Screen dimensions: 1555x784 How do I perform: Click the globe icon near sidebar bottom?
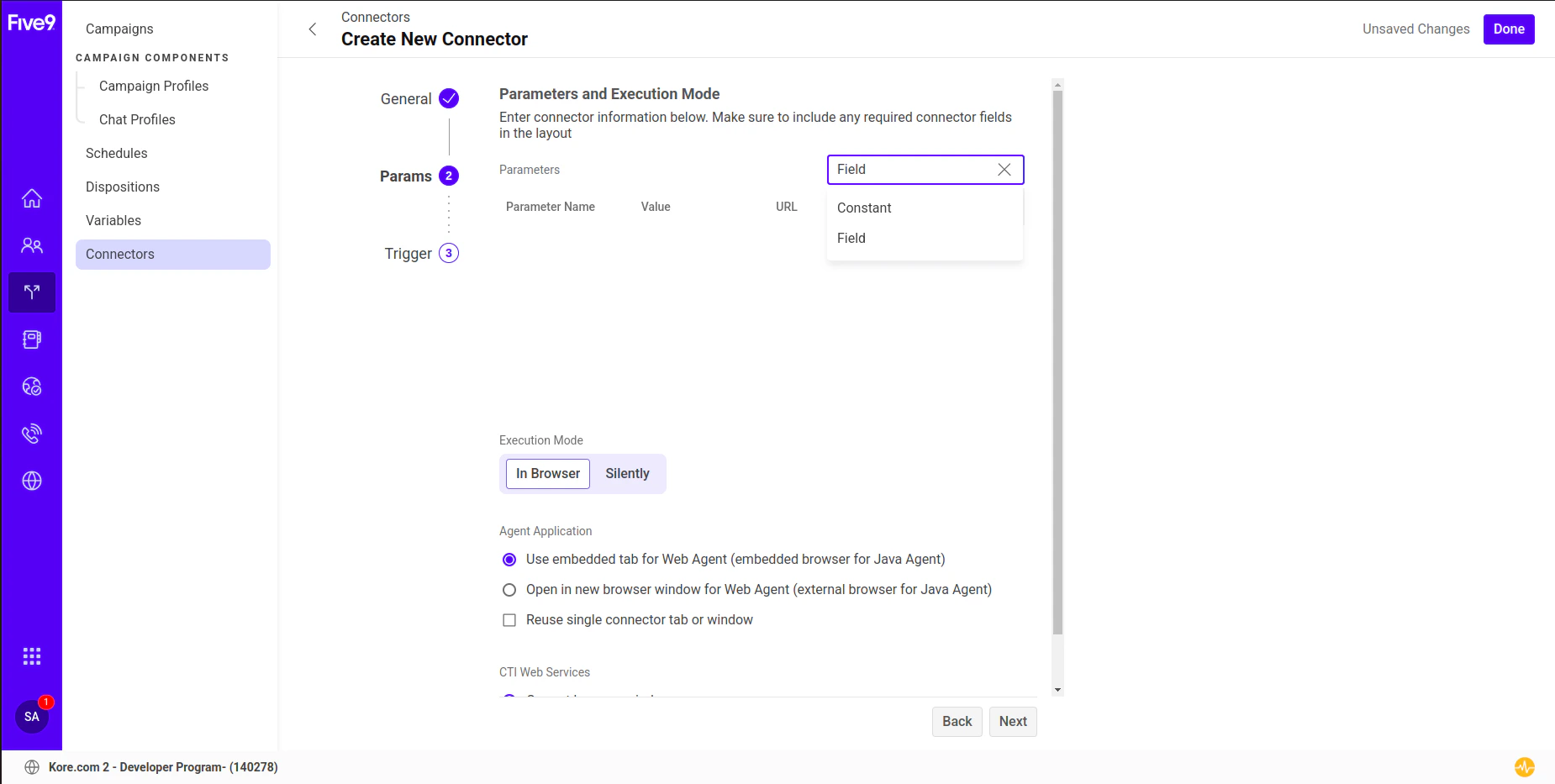pos(31,481)
